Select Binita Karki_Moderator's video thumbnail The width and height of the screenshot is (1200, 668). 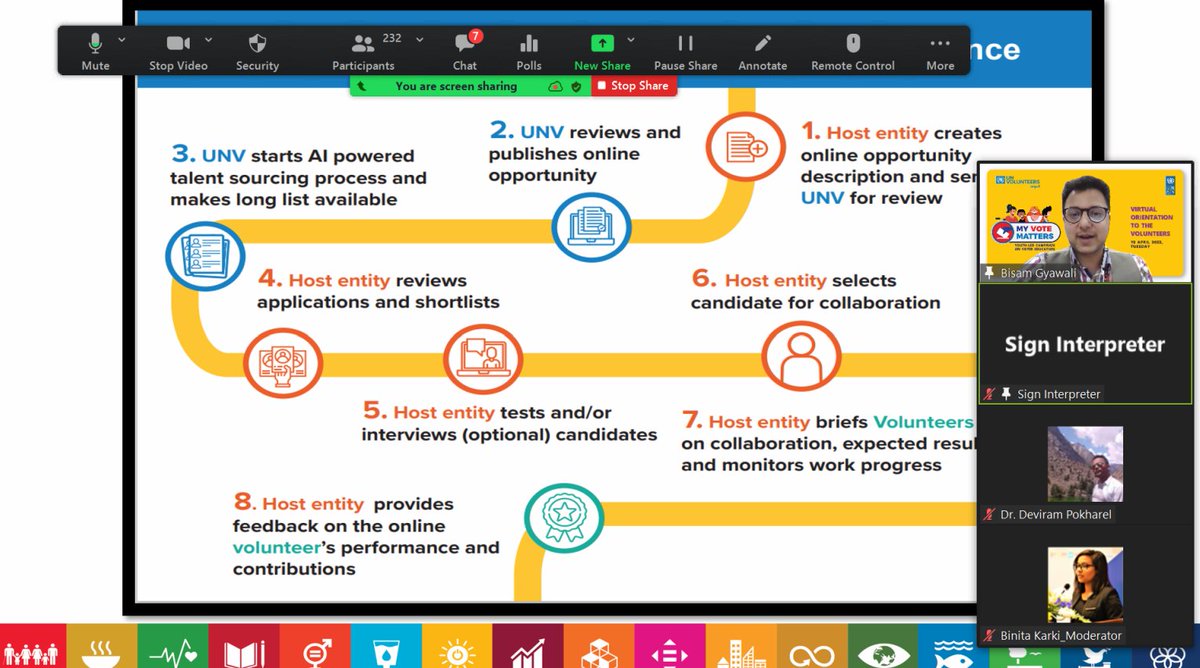pyautogui.click(x=1085, y=585)
